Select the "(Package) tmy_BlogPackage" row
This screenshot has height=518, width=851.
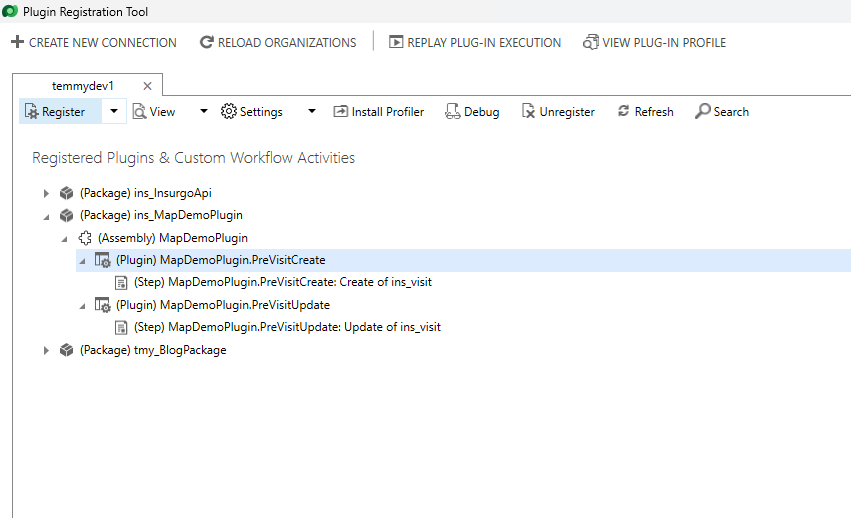[153, 350]
